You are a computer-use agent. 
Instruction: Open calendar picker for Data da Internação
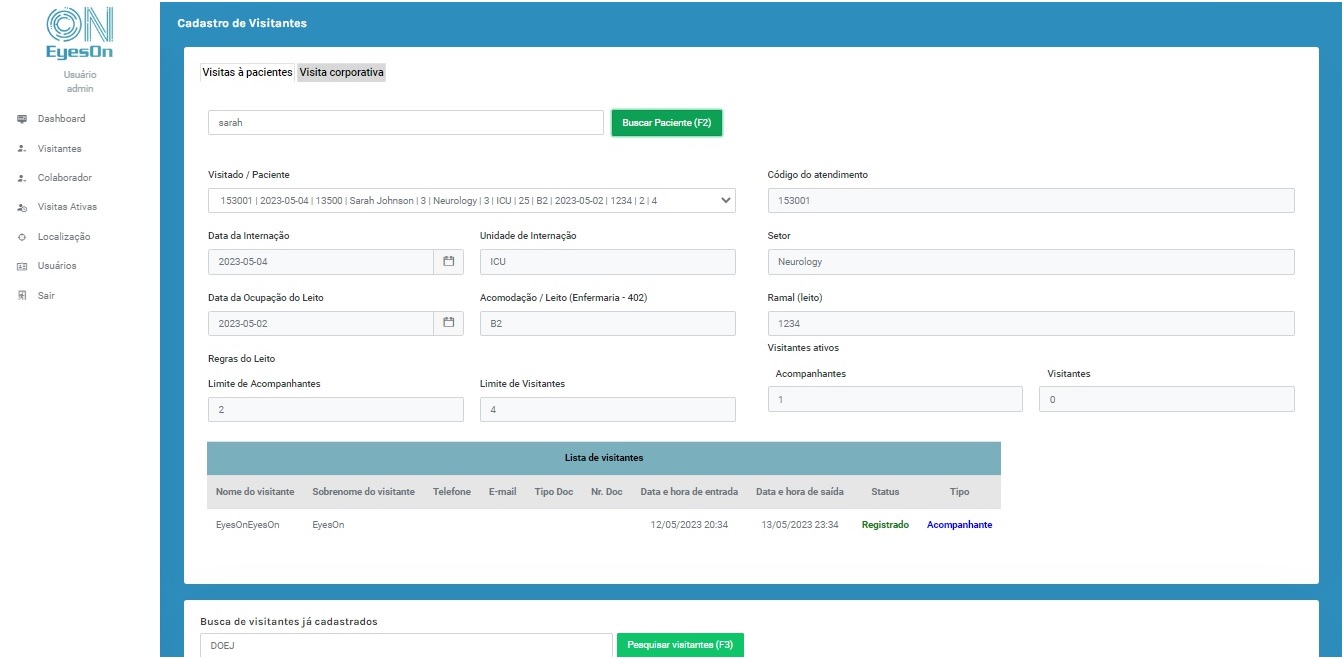[x=449, y=262]
